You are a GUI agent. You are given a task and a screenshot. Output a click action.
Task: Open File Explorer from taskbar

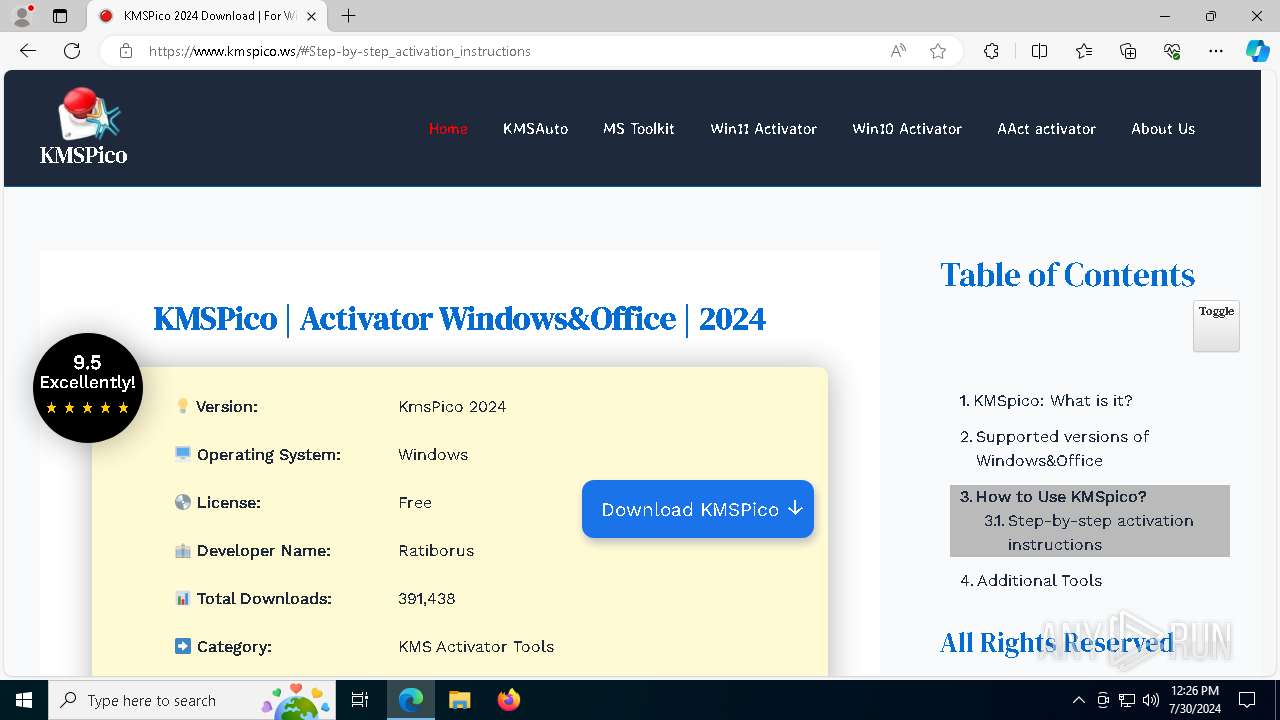click(x=459, y=700)
